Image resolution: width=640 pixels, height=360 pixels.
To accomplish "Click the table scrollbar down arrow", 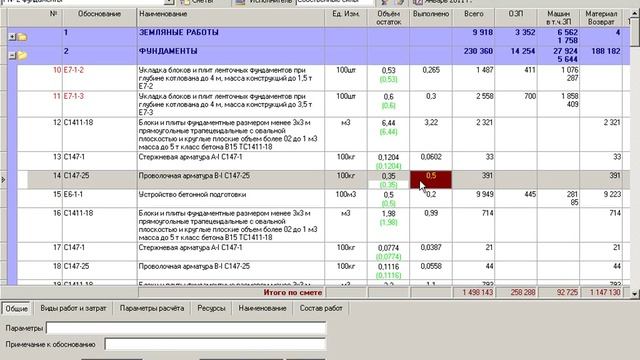I will tap(635, 293).
